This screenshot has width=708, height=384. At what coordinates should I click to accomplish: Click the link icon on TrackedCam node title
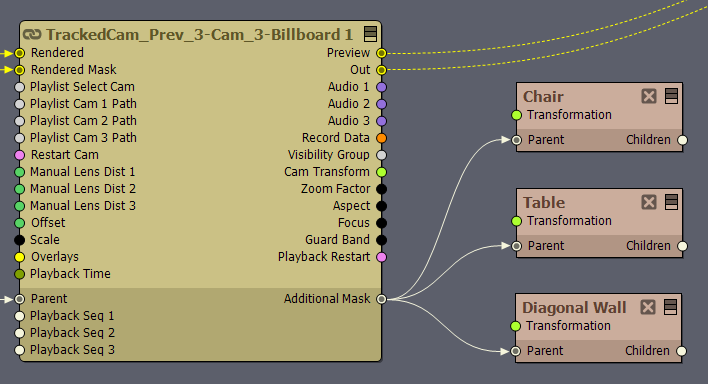click(32, 34)
